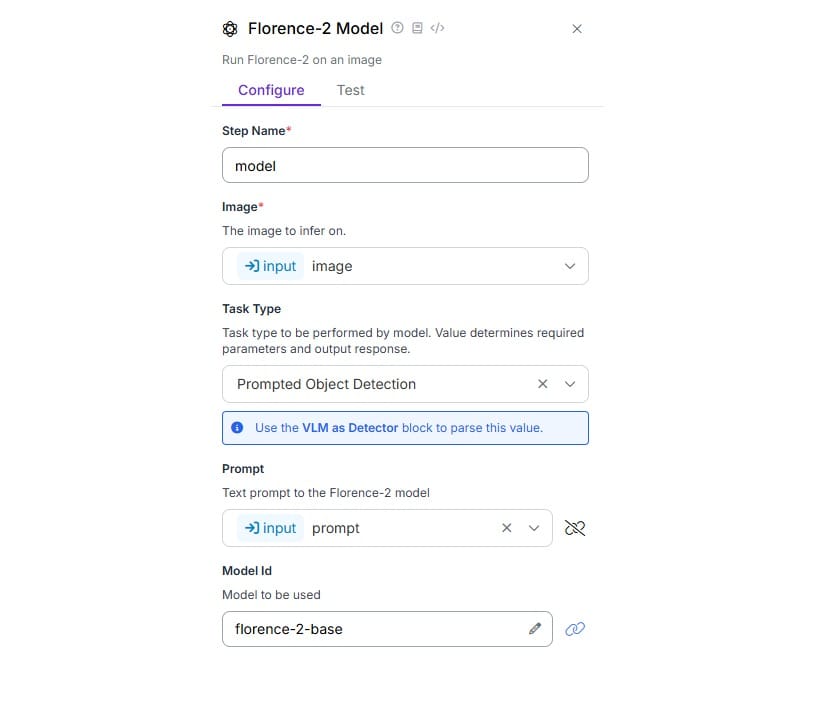The height and width of the screenshot is (723, 826).
Task: Clear the Prompt field selection
Action: [507, 528]
